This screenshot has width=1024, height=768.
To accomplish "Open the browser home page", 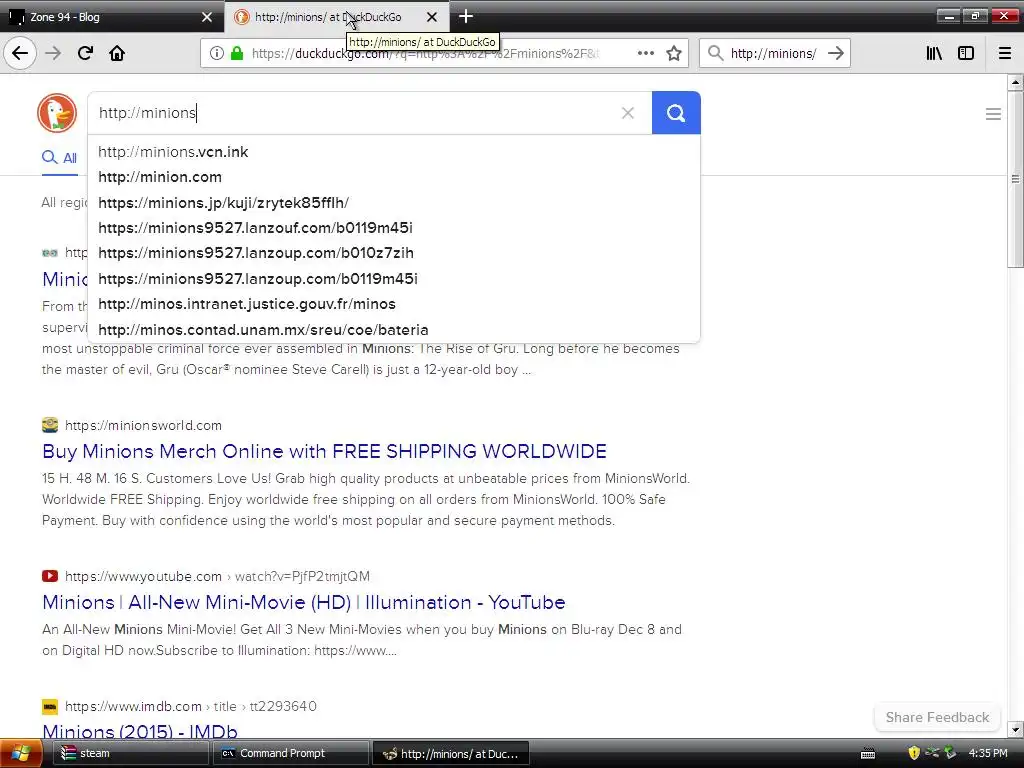I will 117,53.
